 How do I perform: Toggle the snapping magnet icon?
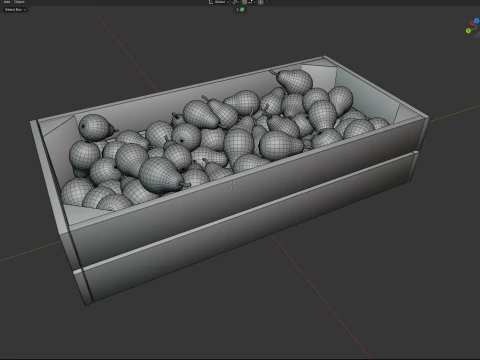pos(244,2)
